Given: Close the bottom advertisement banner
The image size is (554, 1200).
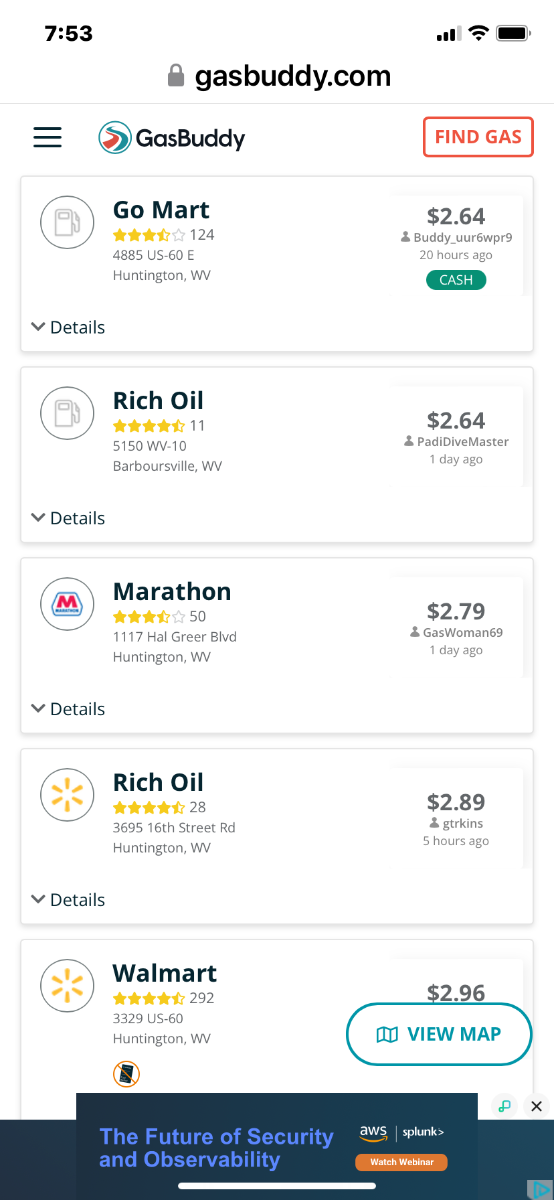Looking at the screenshot, I should (537, 1106).
